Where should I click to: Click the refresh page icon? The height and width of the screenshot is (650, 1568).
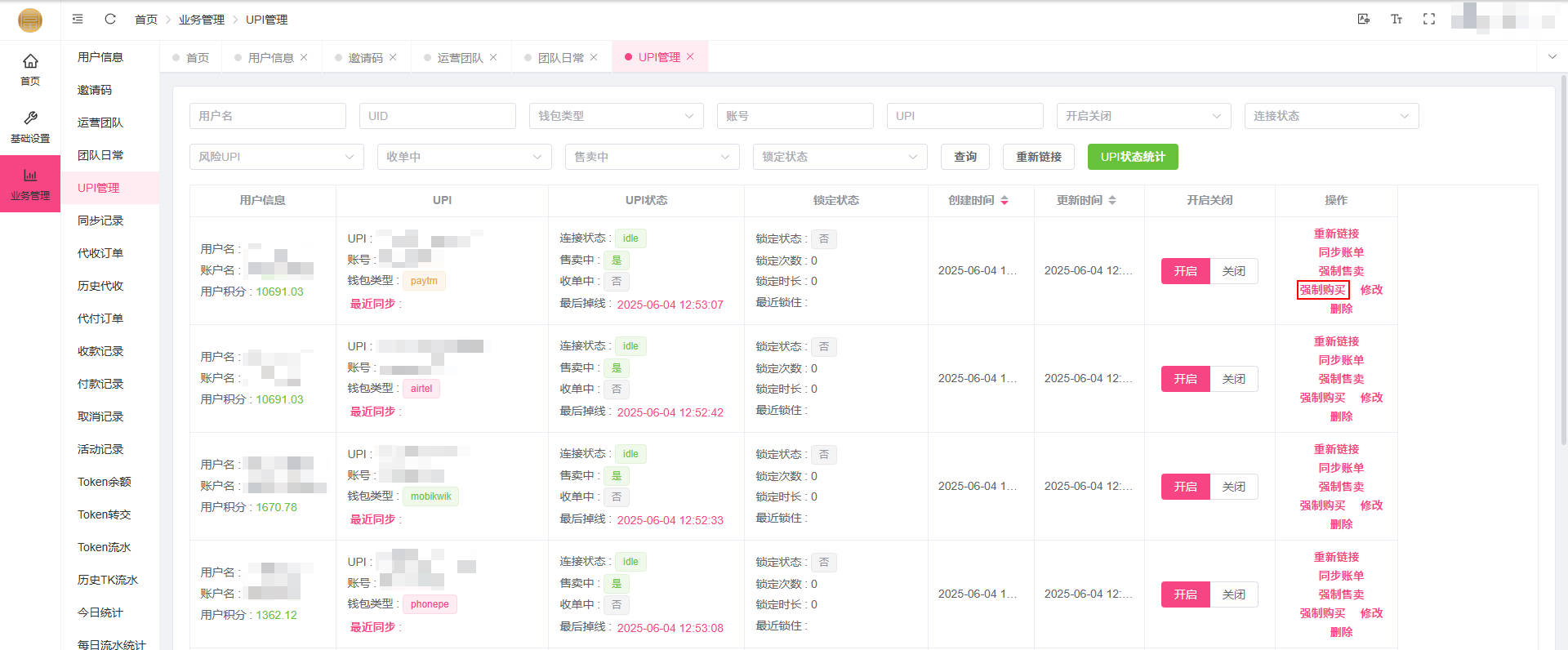110,19
